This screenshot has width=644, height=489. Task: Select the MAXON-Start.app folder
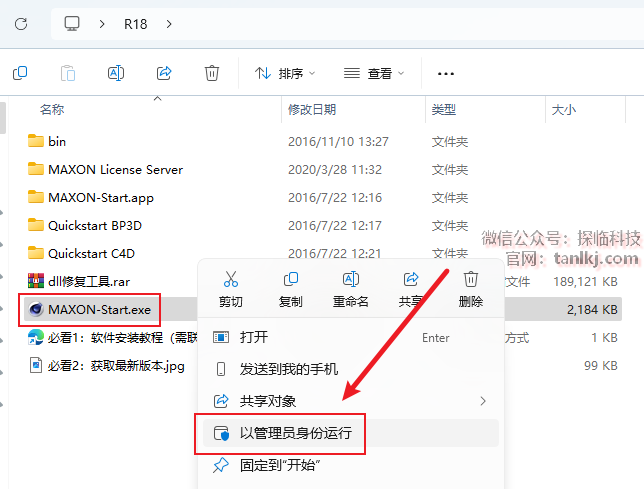tap(101, 198)
